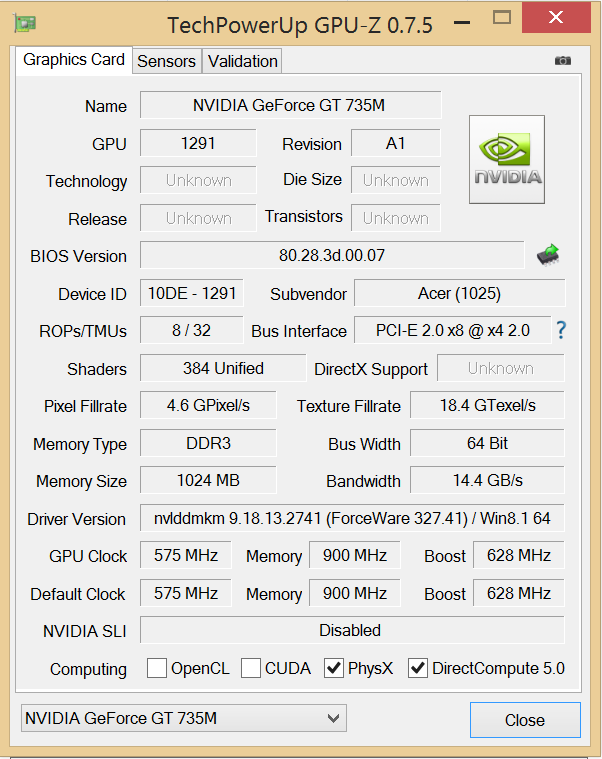Click the Subvendor value Acer (1025)
The height and width of the screenshot is (759, 602).
click(x=459, y=293)
